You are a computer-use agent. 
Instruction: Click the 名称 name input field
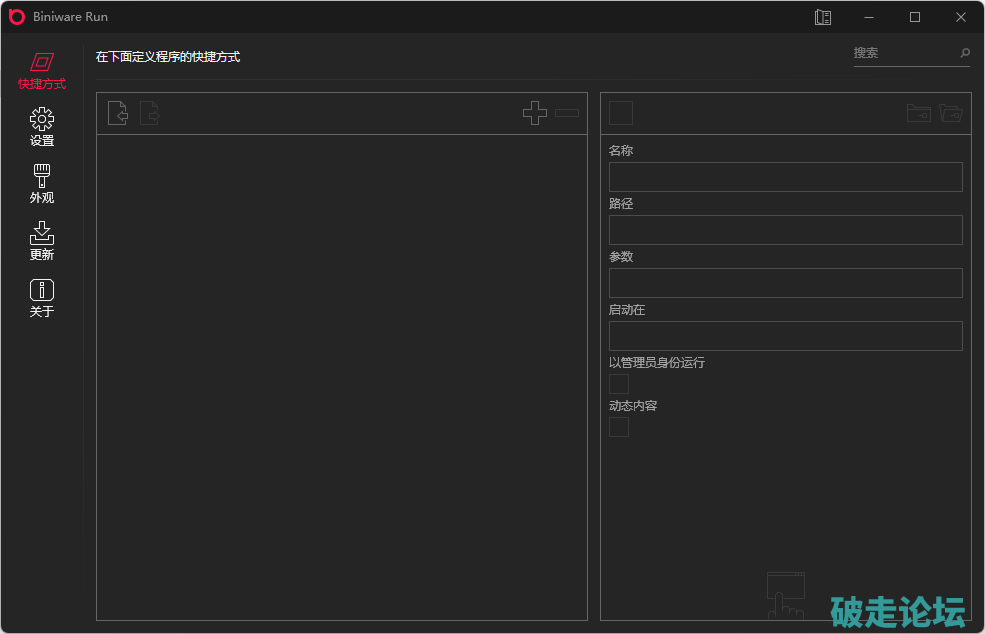785,177
